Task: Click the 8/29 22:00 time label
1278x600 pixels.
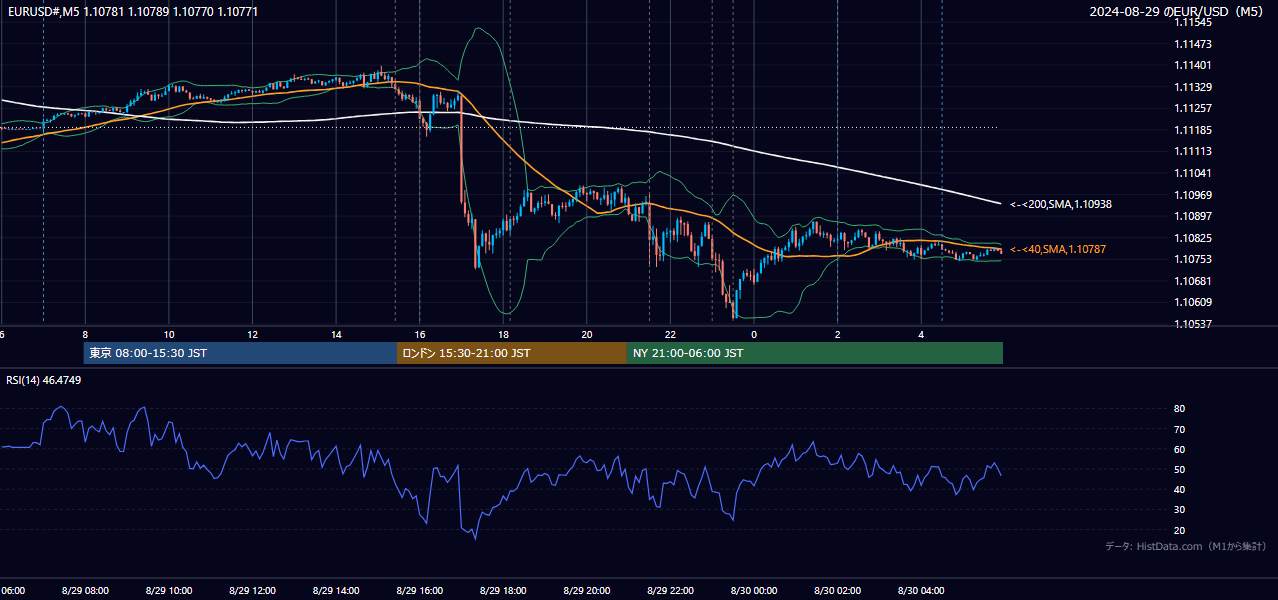Action: coord(670,591)
